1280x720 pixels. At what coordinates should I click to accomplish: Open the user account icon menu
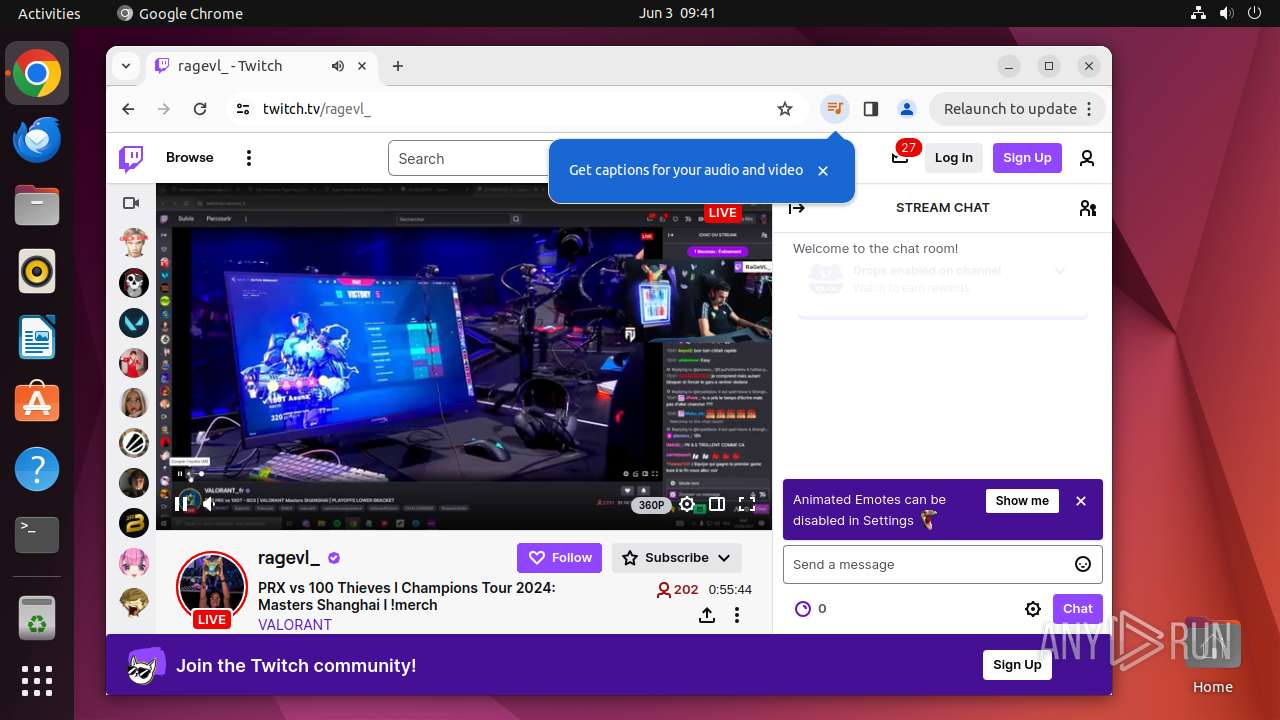point(1087,158)
